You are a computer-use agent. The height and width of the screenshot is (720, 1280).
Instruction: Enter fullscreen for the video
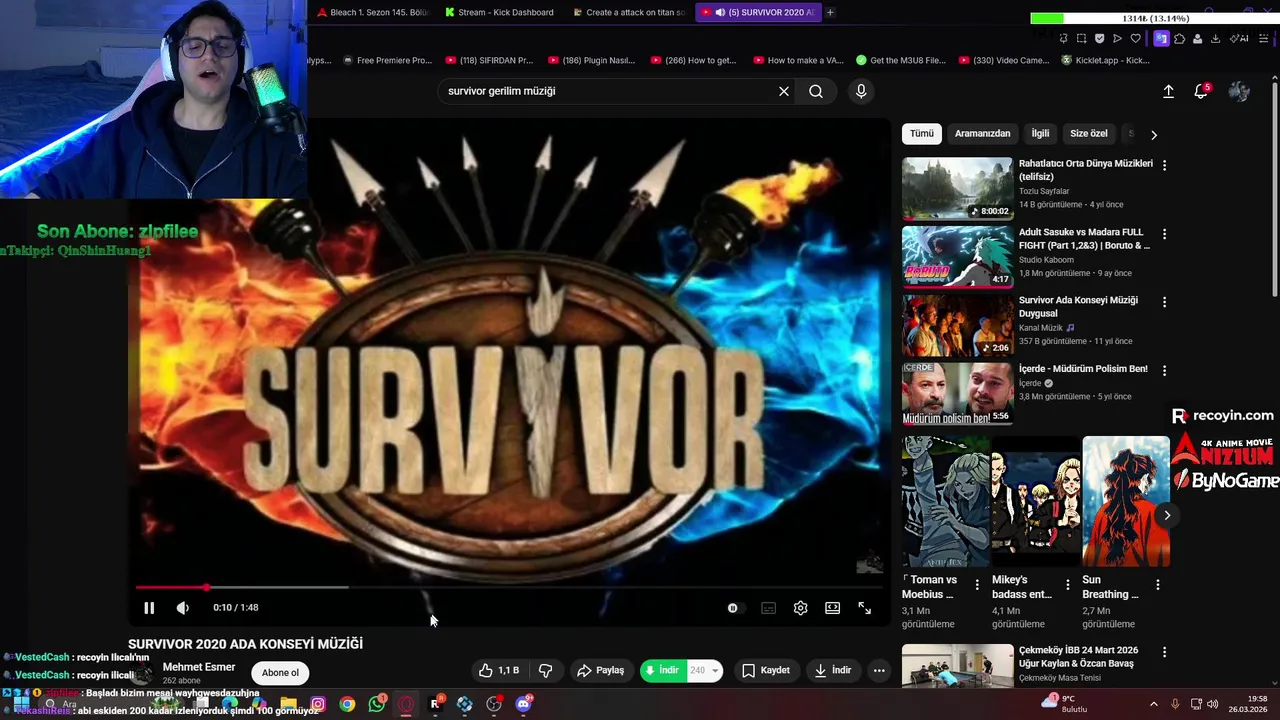(x=864, y=608)
